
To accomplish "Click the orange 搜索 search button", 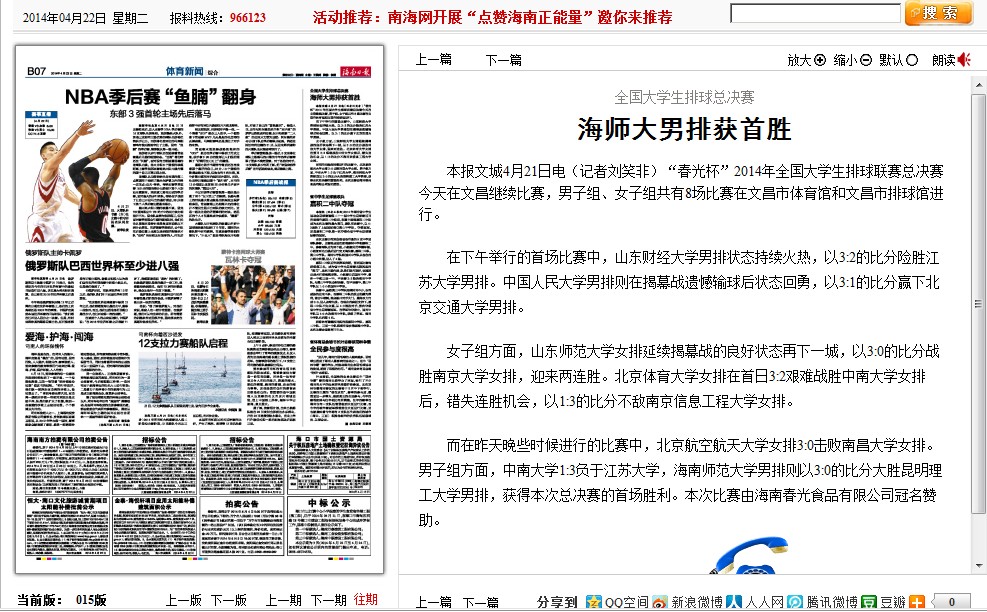I will click(x=938, y=14).
